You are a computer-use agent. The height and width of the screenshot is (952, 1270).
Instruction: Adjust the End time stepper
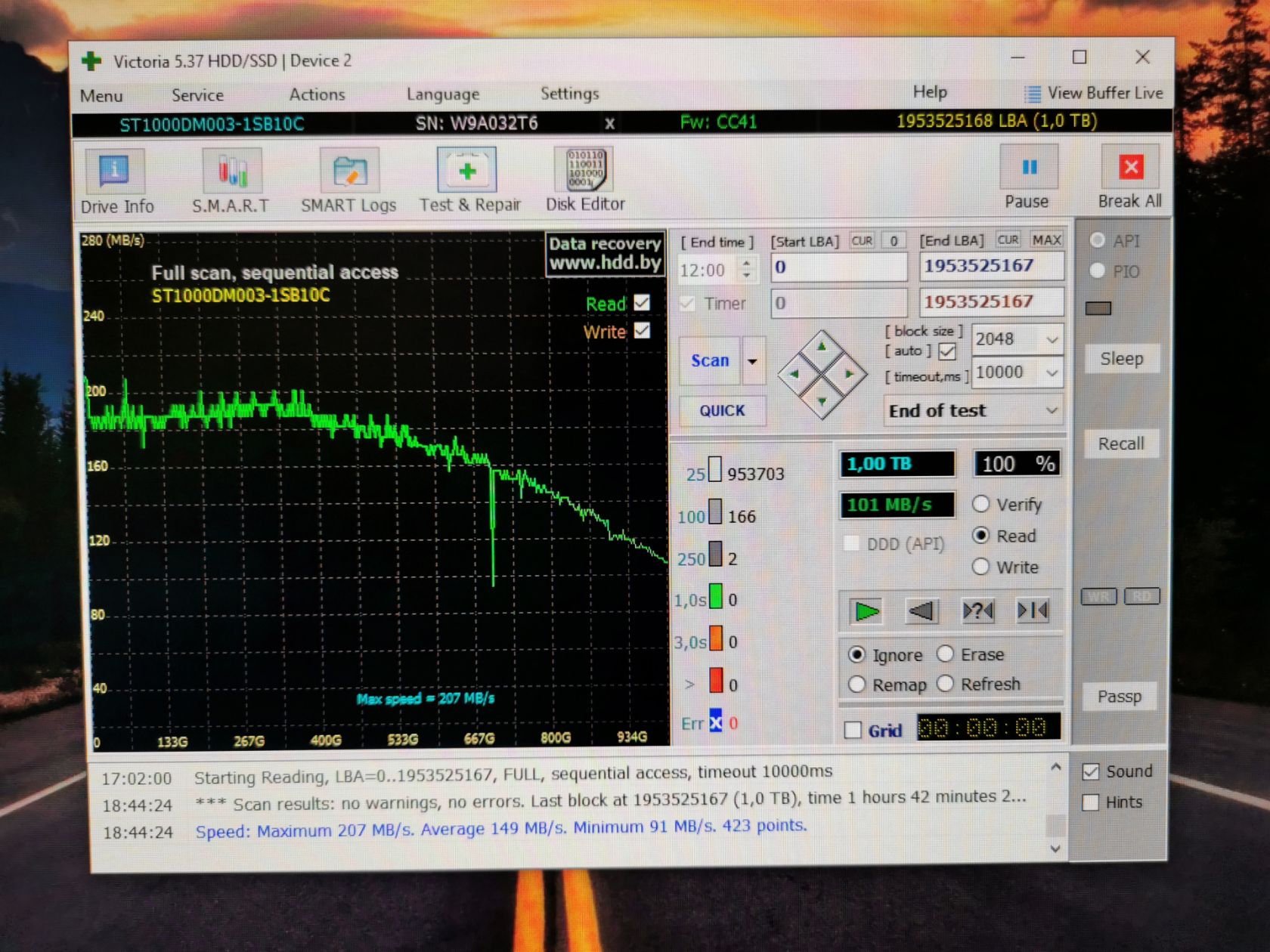[x=746, y=269]
